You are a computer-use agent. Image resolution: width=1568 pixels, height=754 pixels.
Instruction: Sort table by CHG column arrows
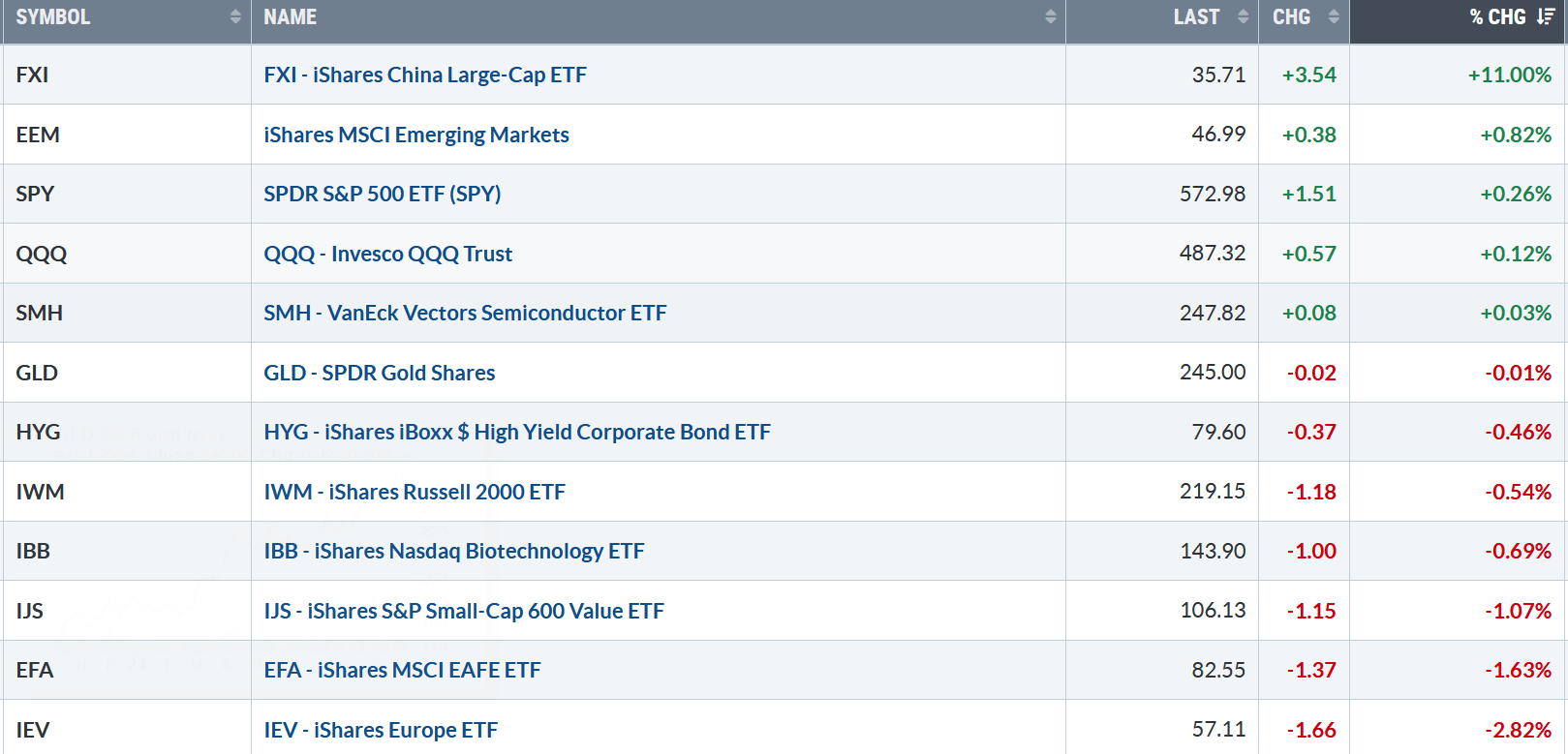point(1334,17)
